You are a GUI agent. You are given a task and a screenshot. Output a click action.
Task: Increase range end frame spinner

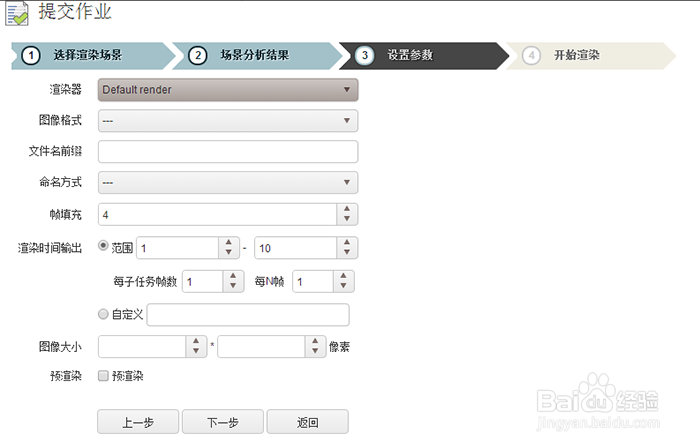click(347, 242)
